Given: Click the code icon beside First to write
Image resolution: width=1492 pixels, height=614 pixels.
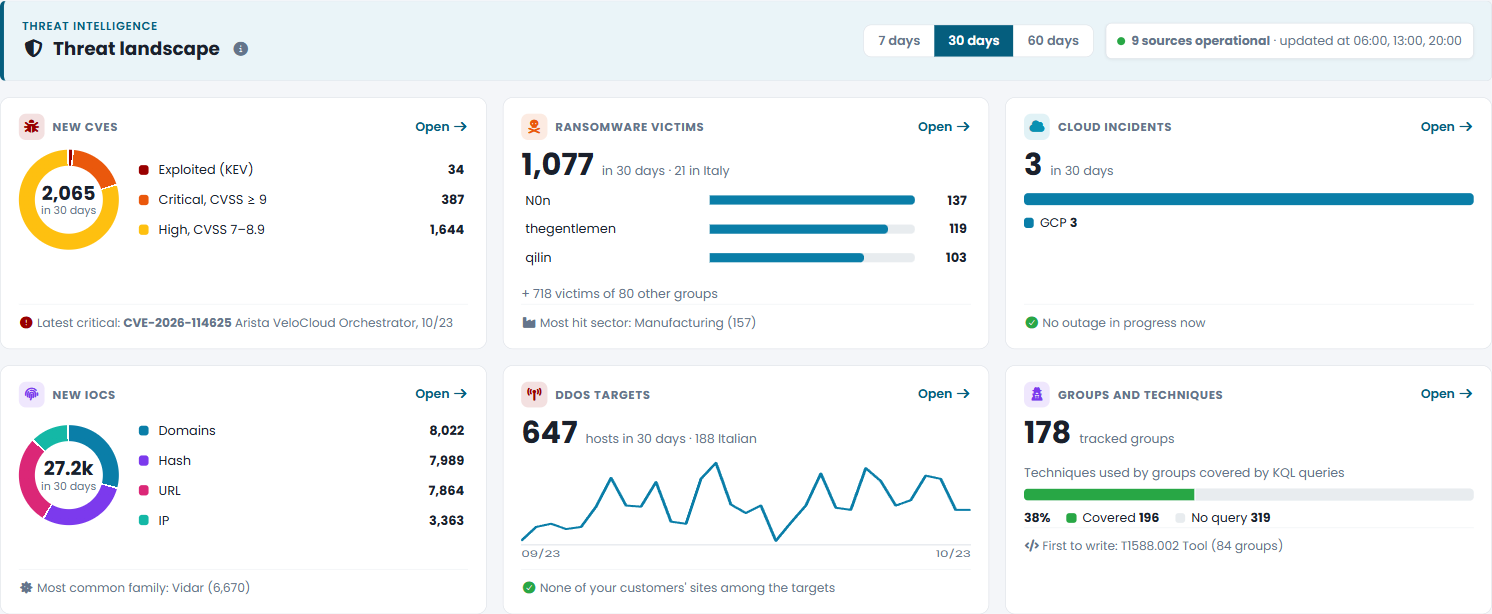Looking at the screenshot, I should (x=1031, y=546).
